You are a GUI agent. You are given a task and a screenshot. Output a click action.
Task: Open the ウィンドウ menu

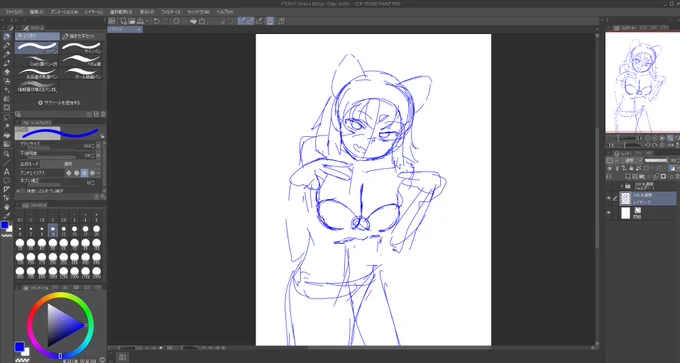[198, 12]
